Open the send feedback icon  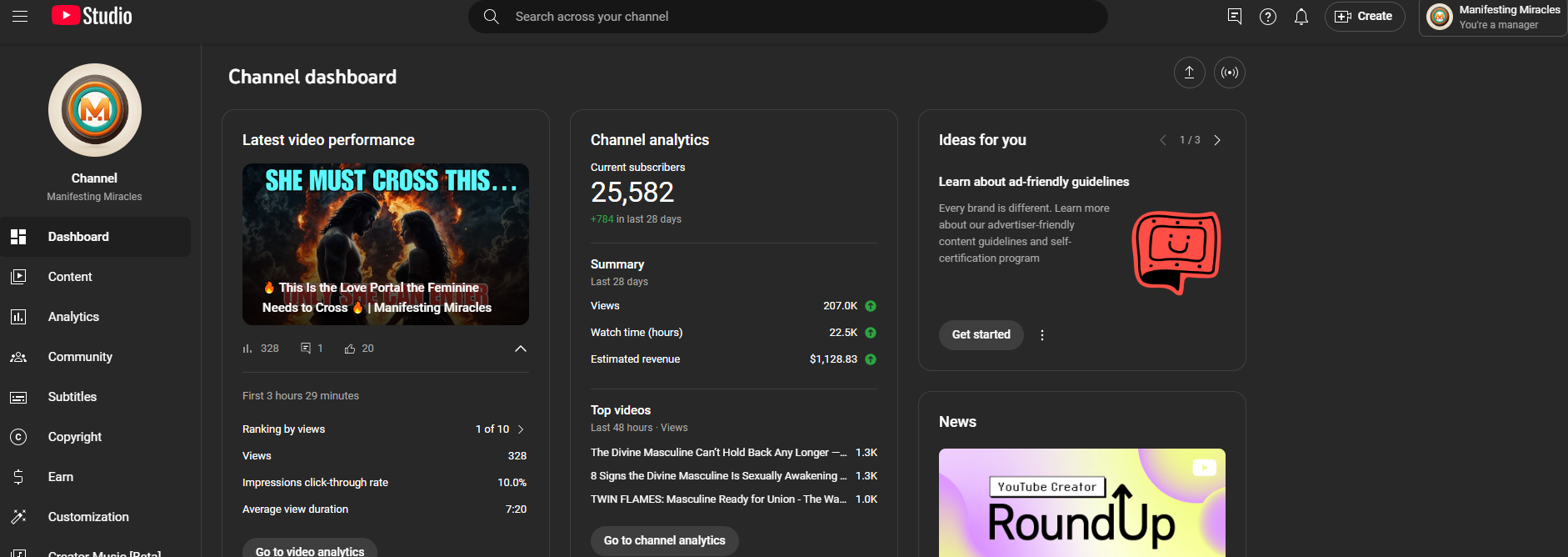[x=1235, y=17]
